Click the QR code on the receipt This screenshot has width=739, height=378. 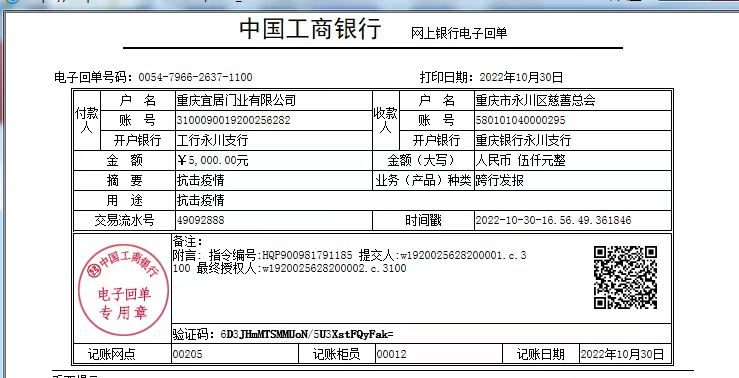click(625, 277)
